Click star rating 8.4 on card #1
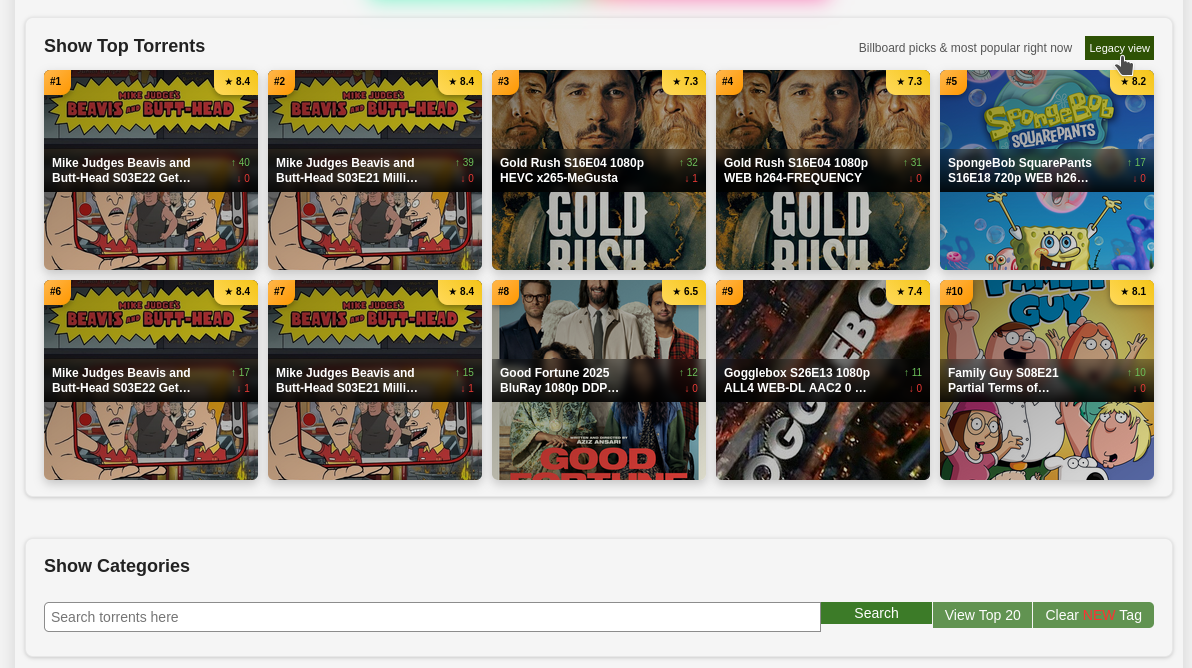Screen dimensions: 1192x668 [x=236, y=81]
